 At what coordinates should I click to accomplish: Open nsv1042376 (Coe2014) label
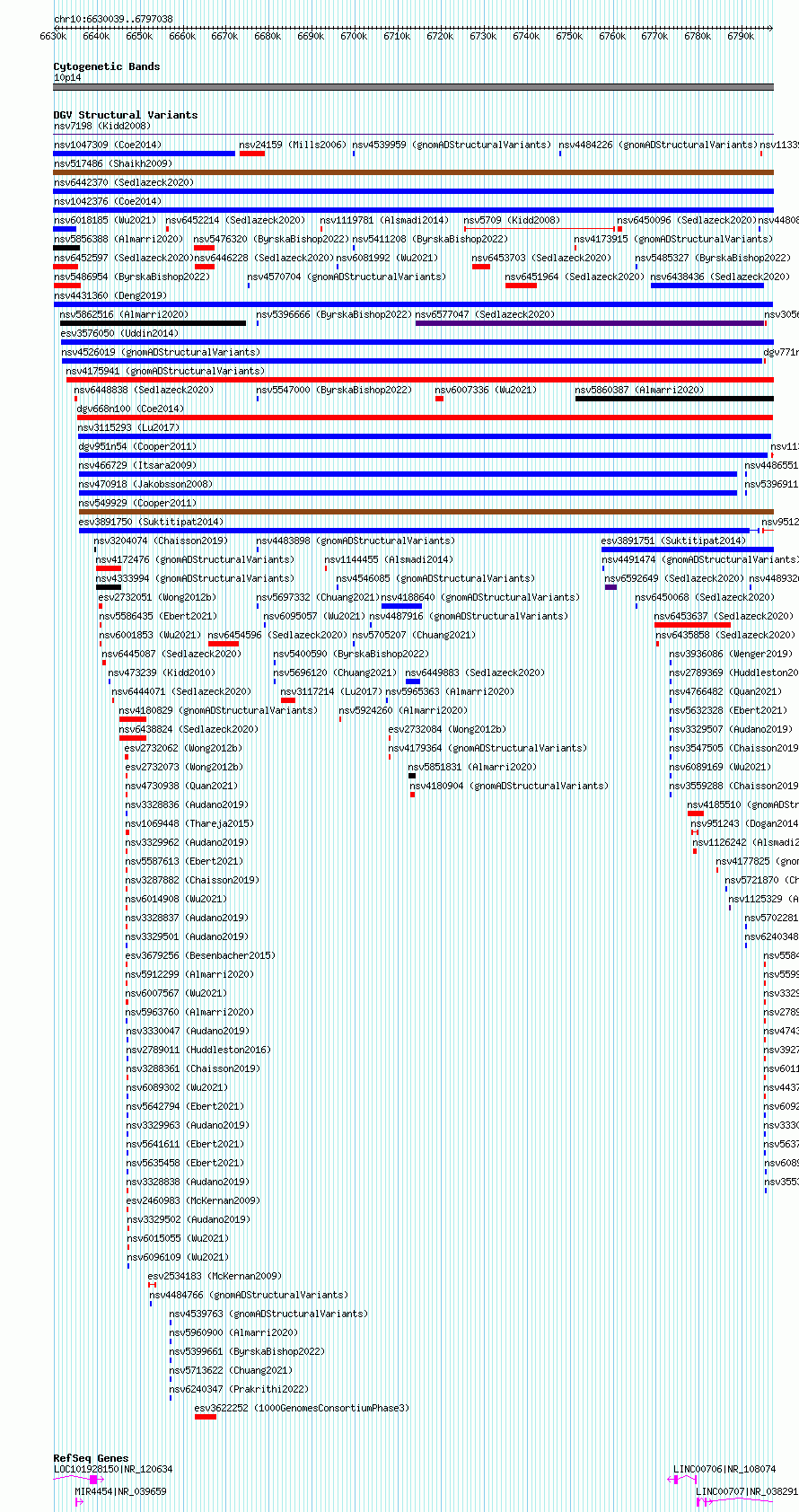[x=108, y=201]
